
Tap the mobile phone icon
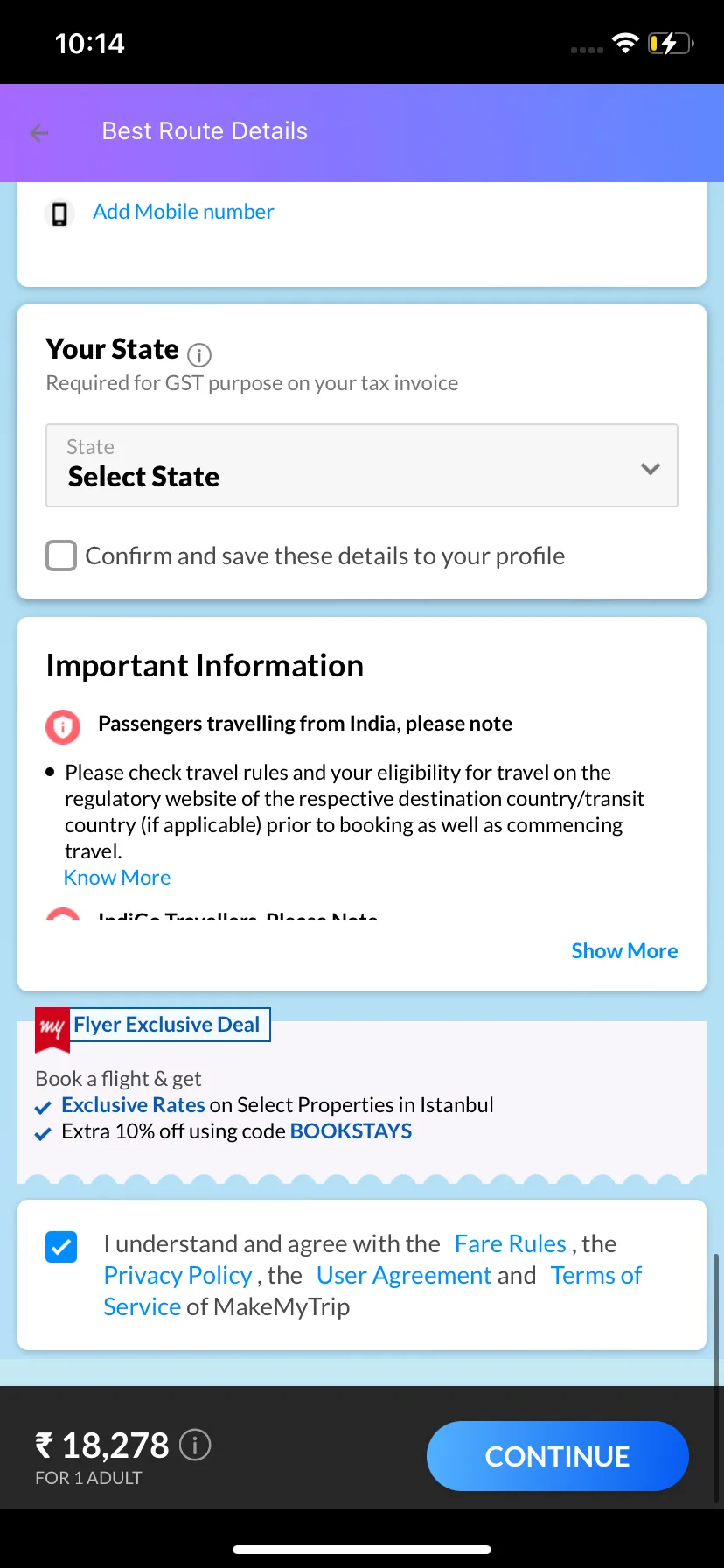pos(59,213)
